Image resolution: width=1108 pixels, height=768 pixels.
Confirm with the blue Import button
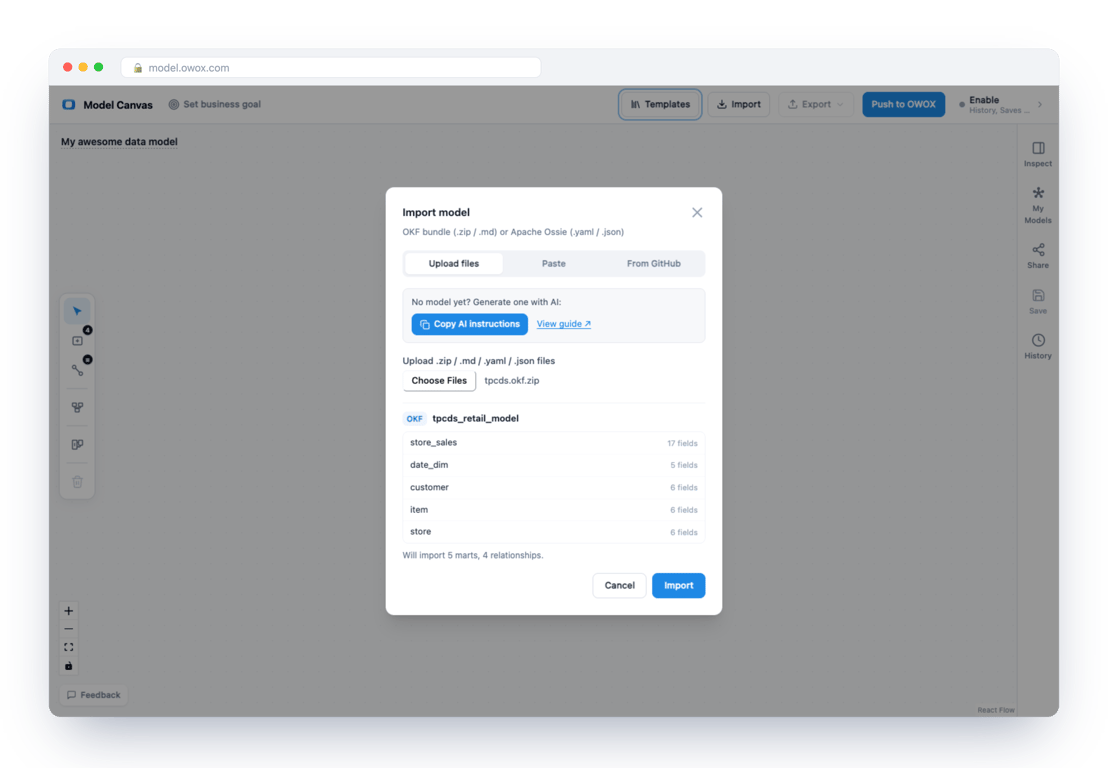(678, 586)
